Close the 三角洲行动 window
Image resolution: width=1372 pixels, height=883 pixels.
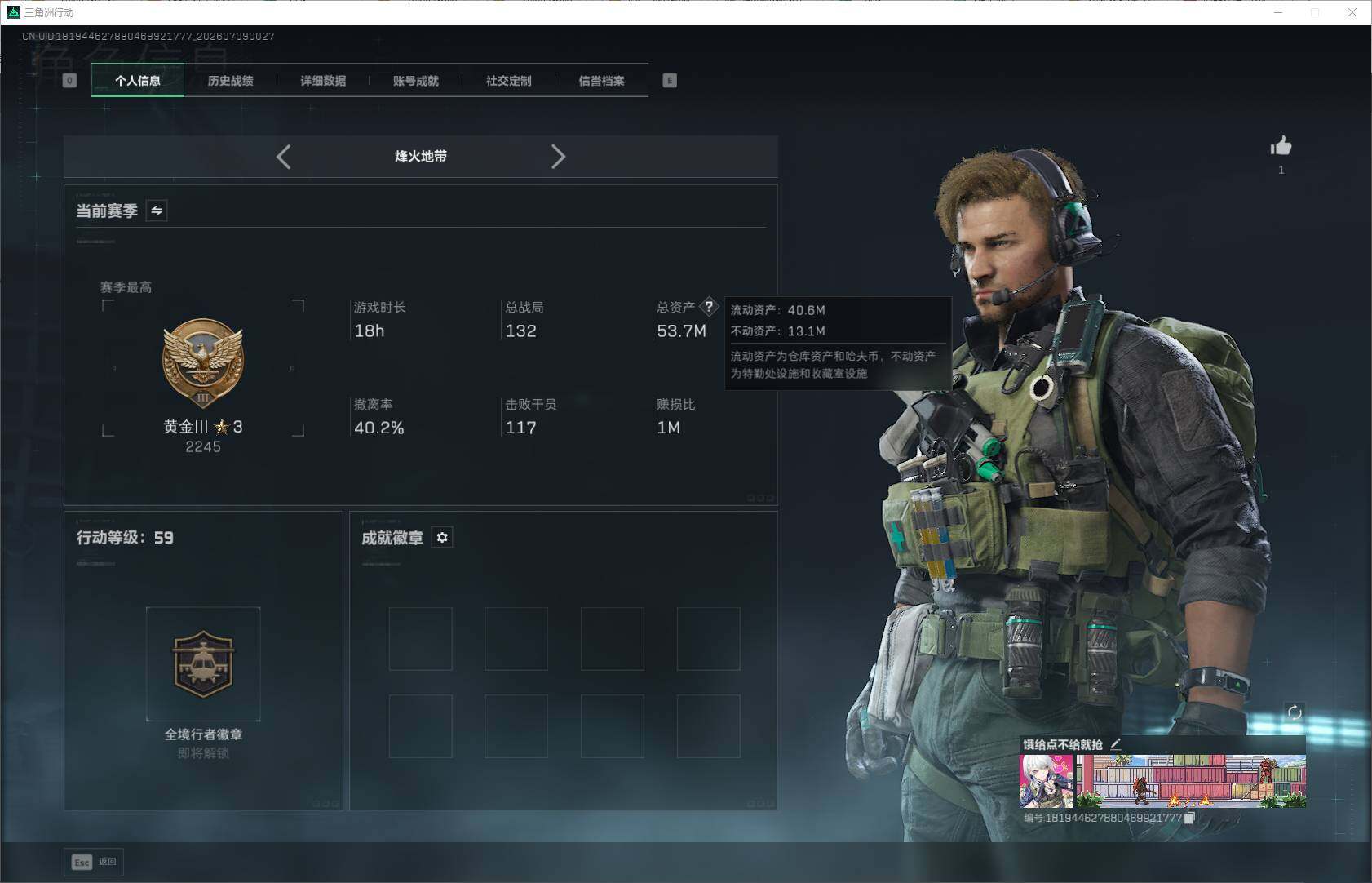point(1352,12)
